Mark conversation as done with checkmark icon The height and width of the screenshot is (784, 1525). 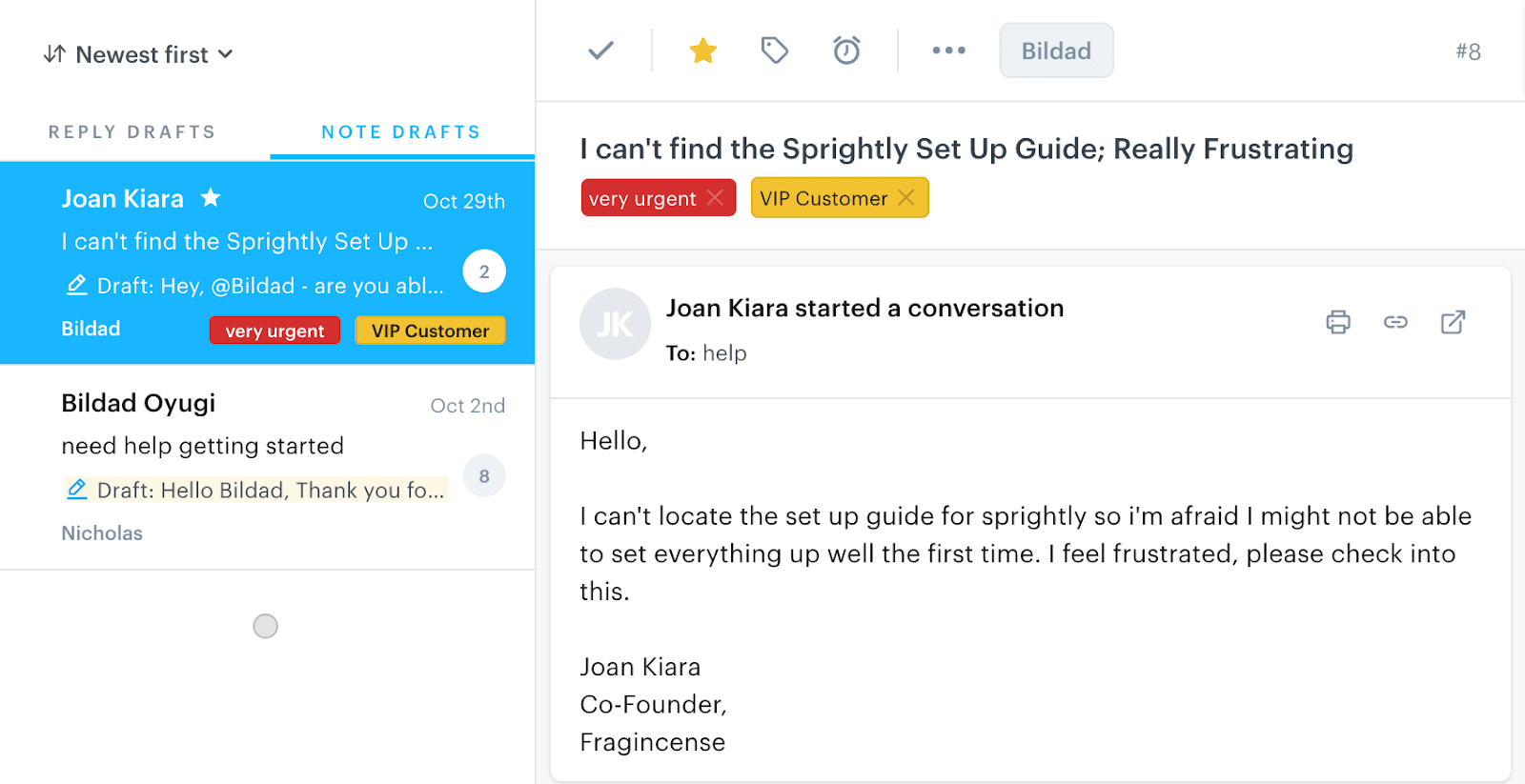pos(600,50)
